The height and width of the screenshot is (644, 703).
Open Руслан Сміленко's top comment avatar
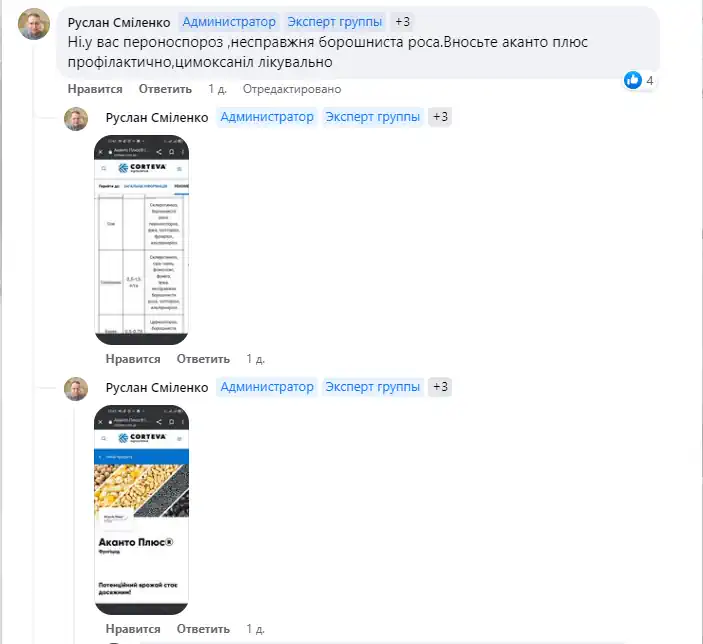click(x=34, y=24)
